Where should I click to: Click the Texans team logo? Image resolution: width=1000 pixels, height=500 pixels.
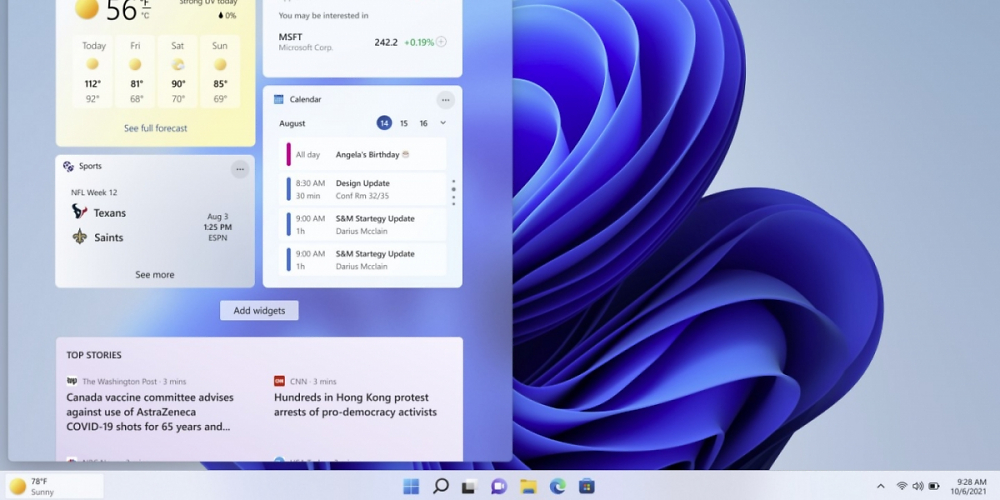click(79, 212)
